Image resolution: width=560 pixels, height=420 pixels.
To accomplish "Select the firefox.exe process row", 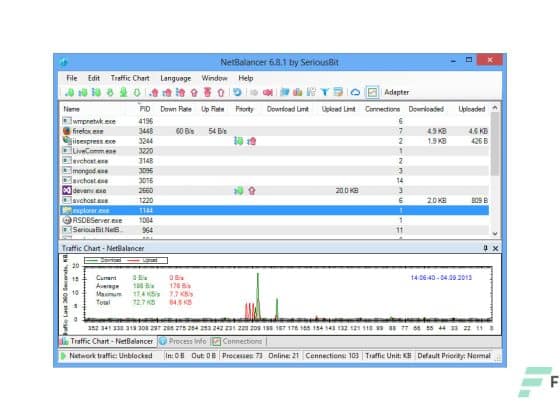I will point(275,131).
